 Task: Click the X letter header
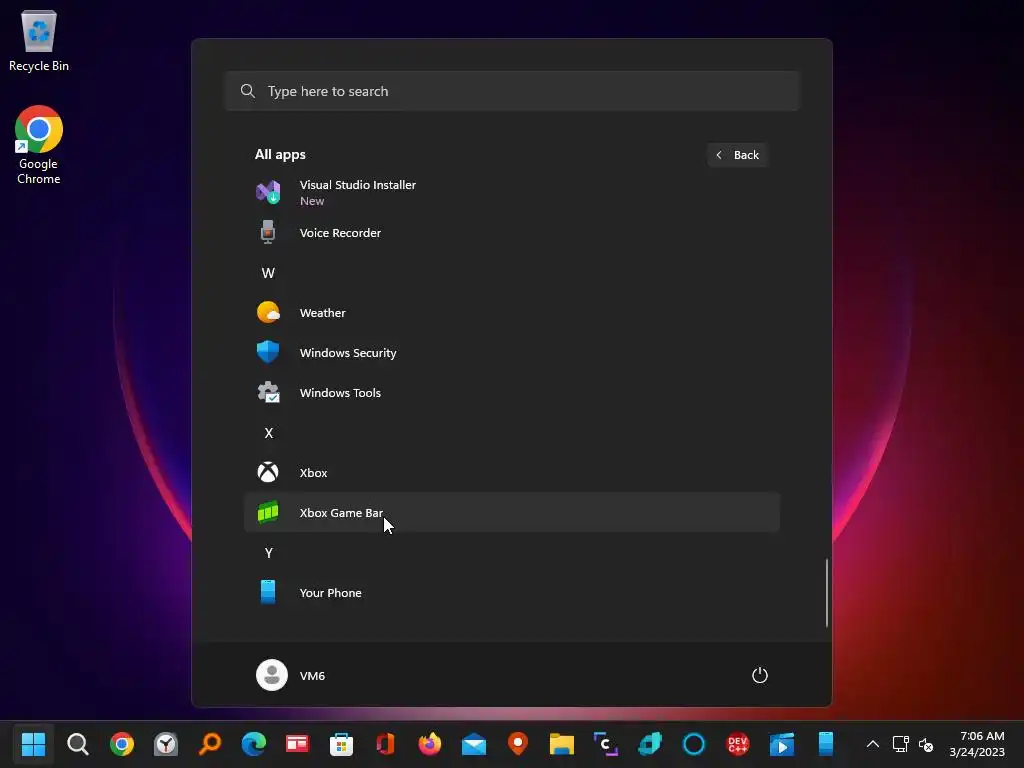[x=268, y=433]
